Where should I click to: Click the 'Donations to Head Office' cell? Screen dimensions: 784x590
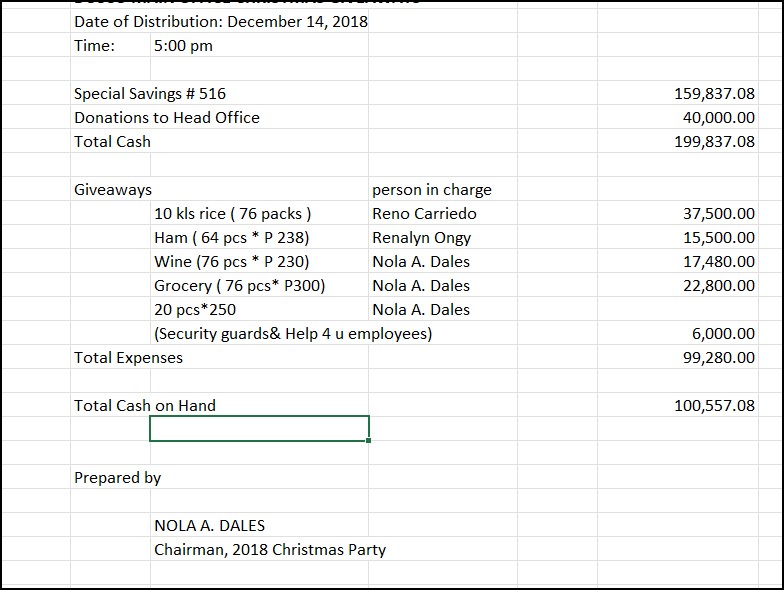point(167,118)
